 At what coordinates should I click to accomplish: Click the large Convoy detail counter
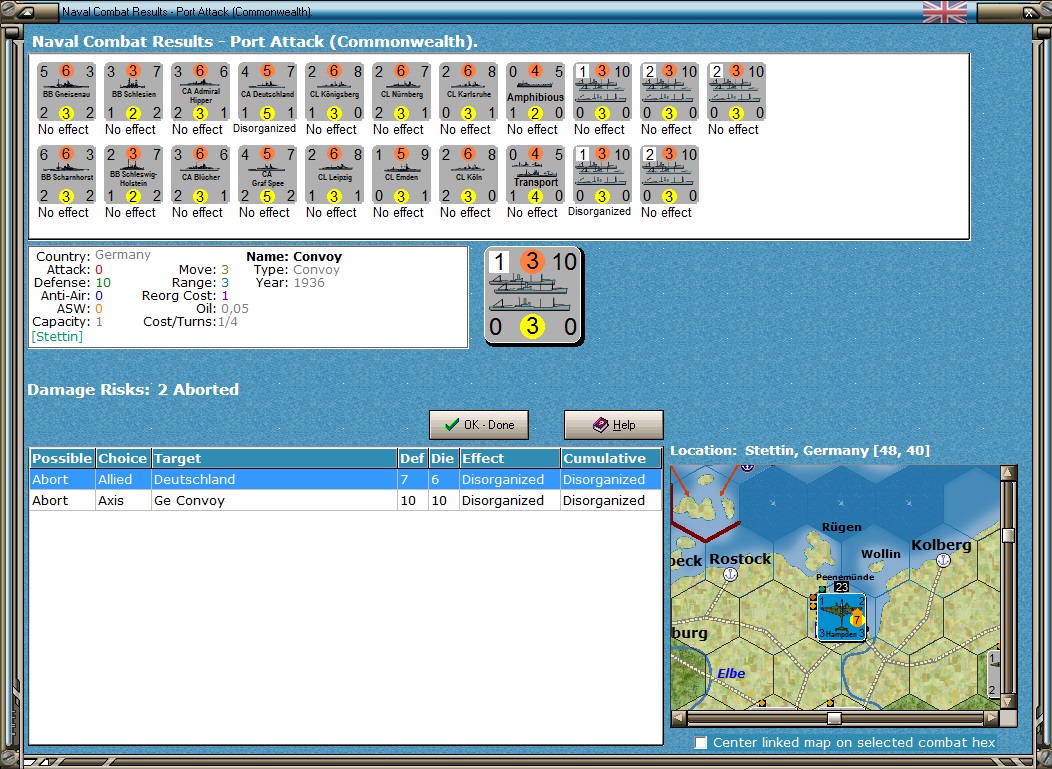(533, 296)
